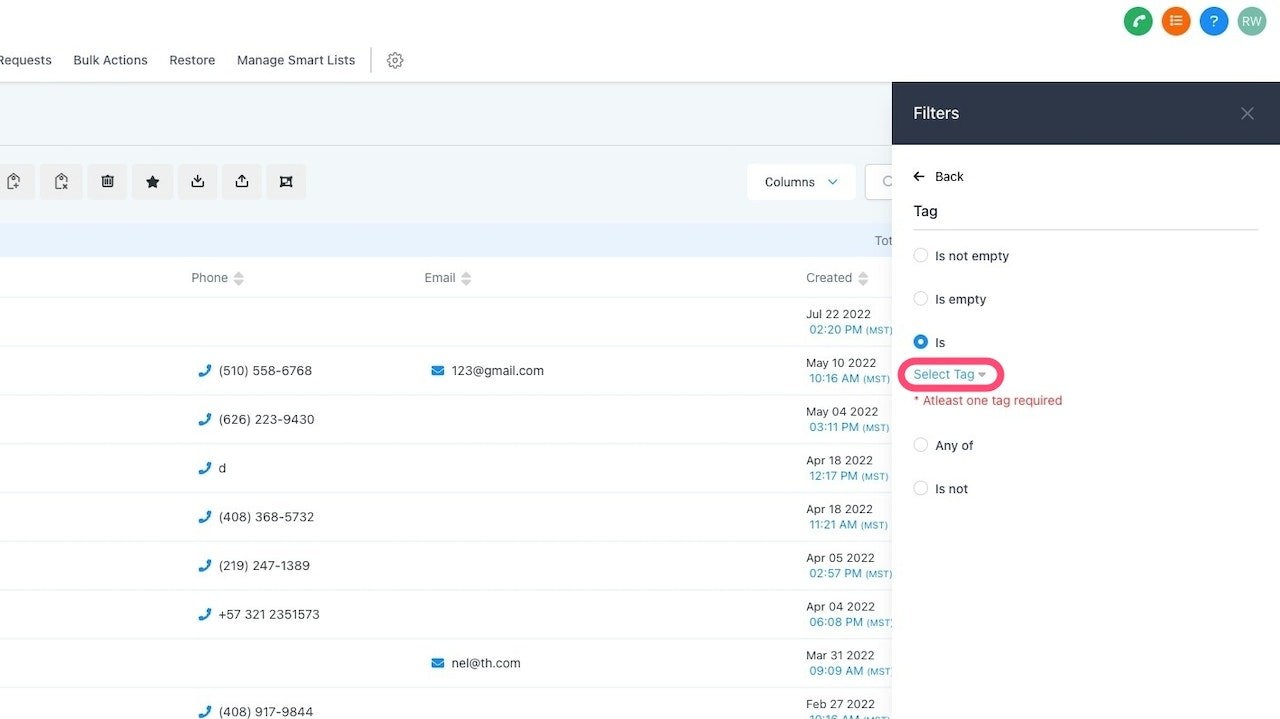1280x719 pixels.
Task: Click email address 123@gmail.com
Action: coord(498,371)
